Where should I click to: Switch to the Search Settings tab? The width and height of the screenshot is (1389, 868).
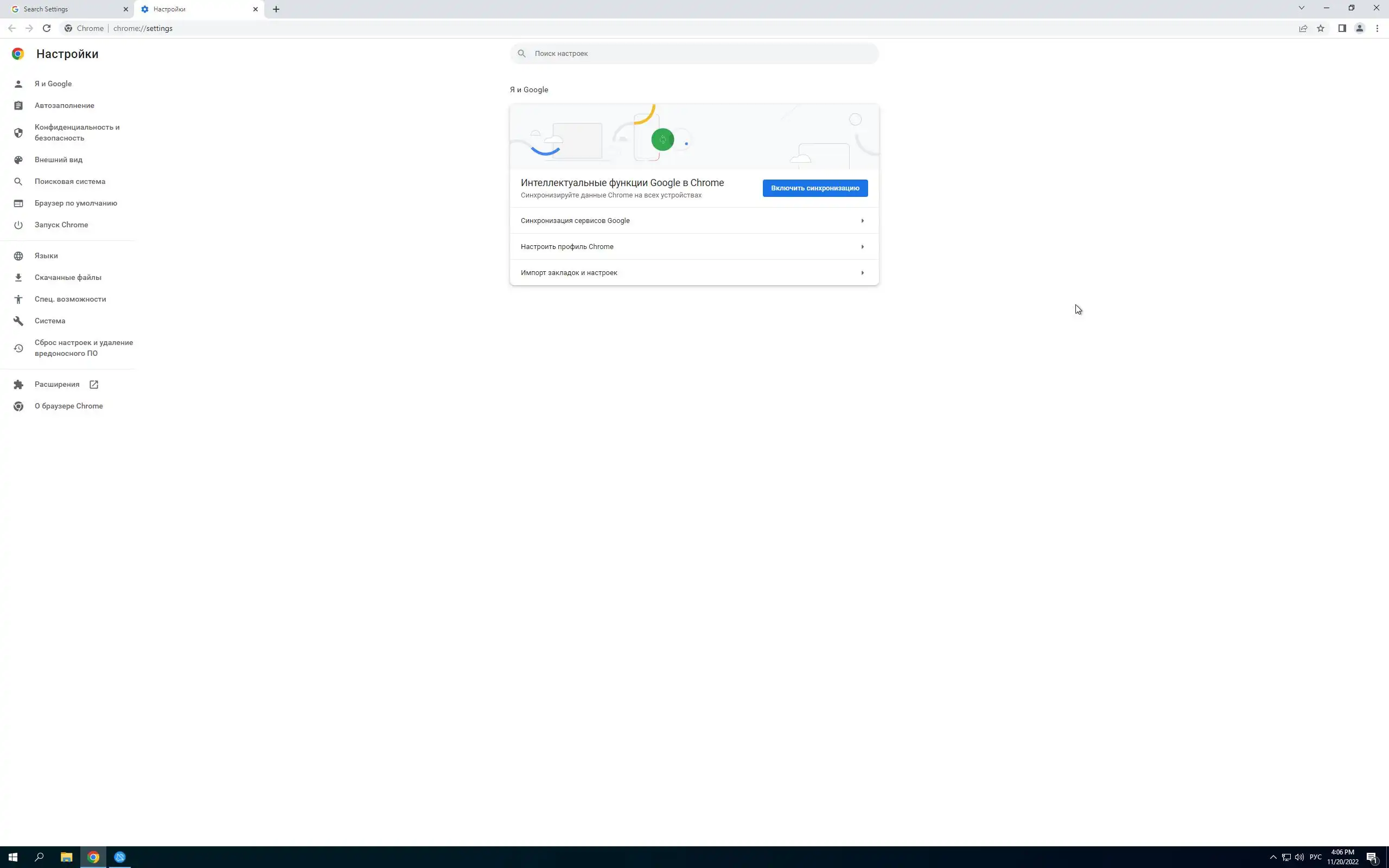66,9
